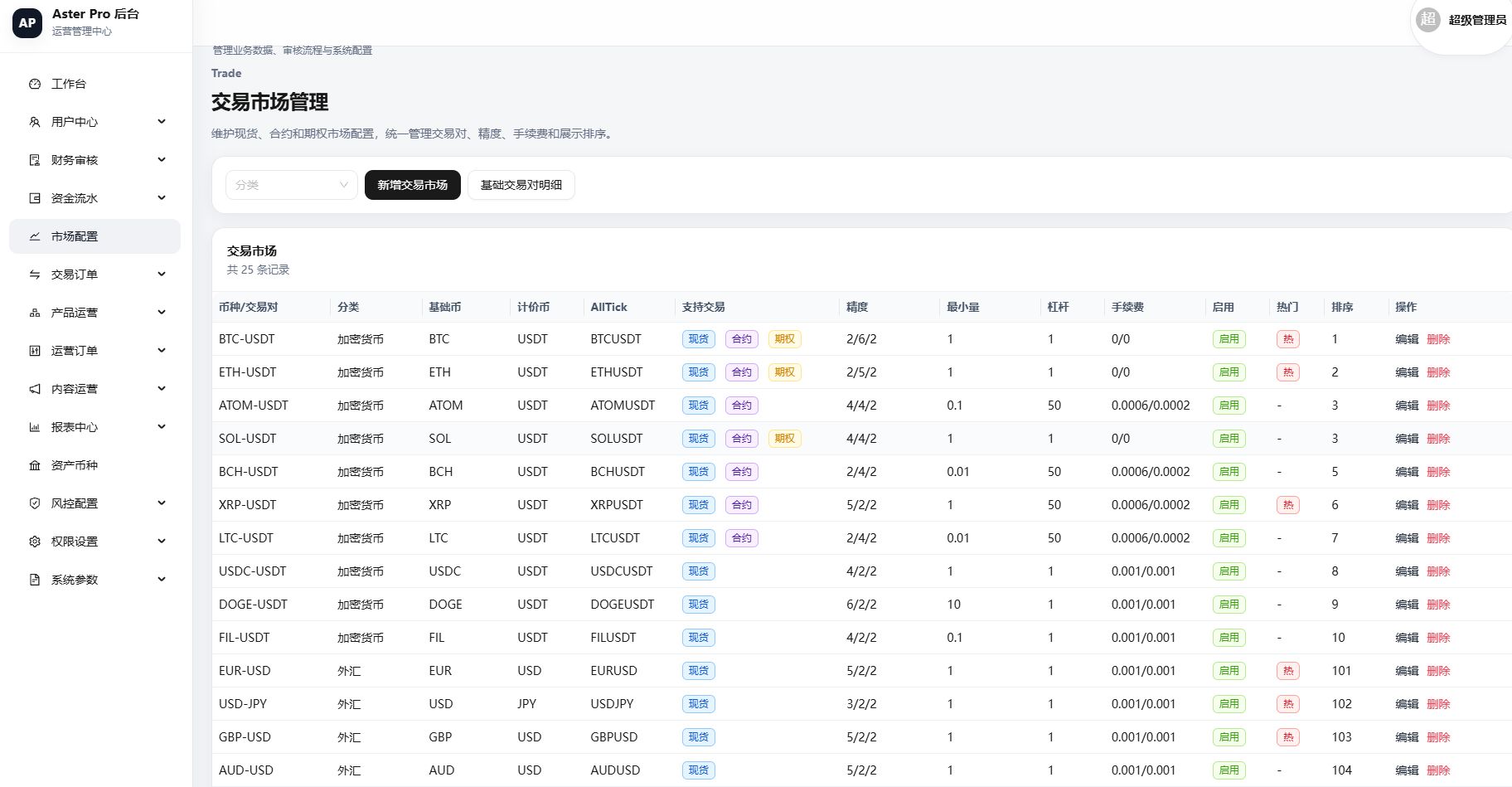Open the 分类 category dropdown filter
The image size is (1512, 787).
coord(292,185)
